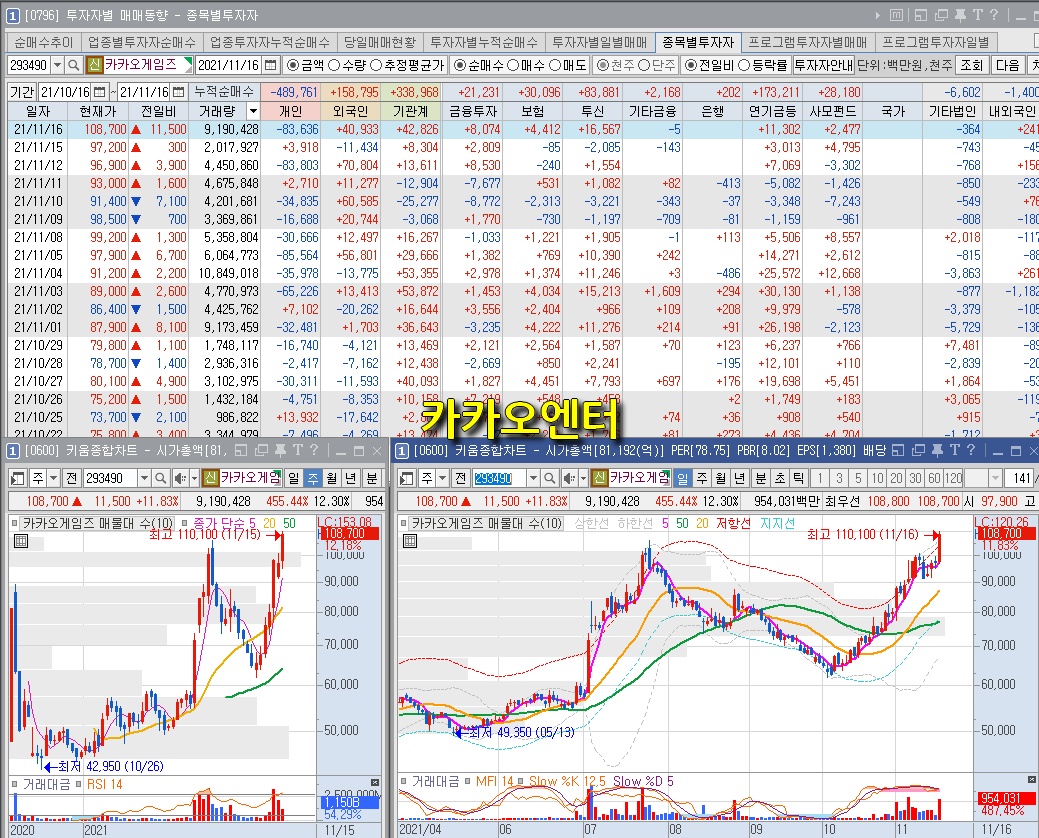Screen dimensions: 1039x838
Task: Click the 투자자안내 button
Action: [824, 65]
